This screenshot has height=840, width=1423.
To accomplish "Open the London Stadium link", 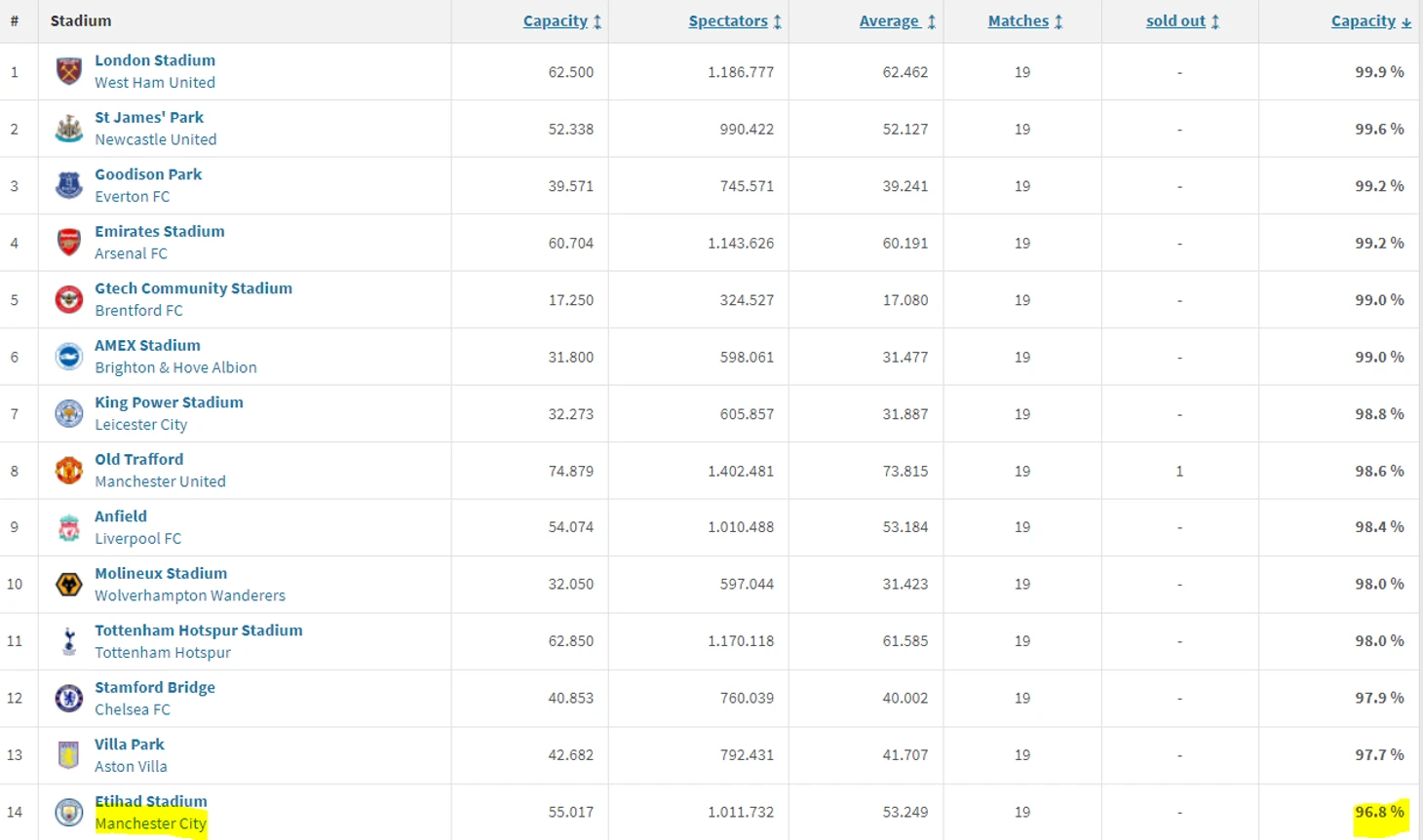I will (155, 60).
